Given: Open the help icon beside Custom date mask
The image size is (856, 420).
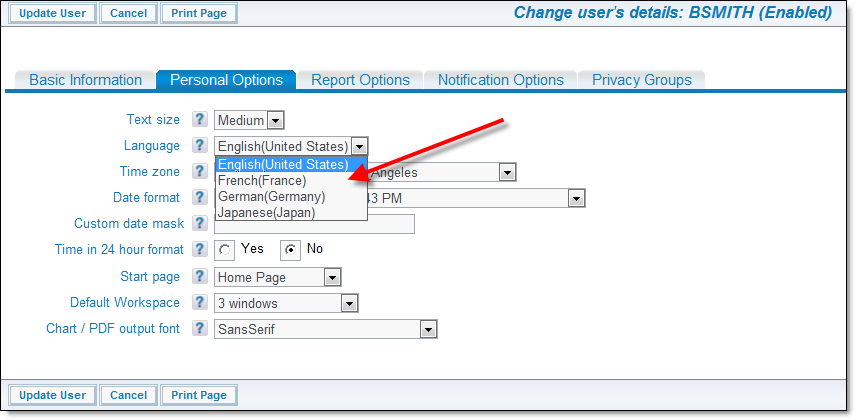Looking at the screenshot, I should [x=200, y=223].
